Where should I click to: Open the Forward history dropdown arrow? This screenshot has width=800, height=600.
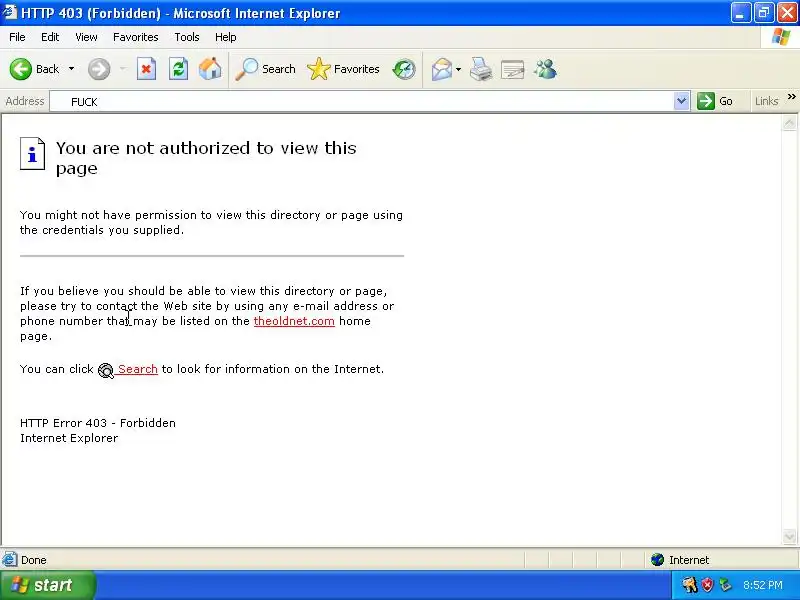(122, 69)
